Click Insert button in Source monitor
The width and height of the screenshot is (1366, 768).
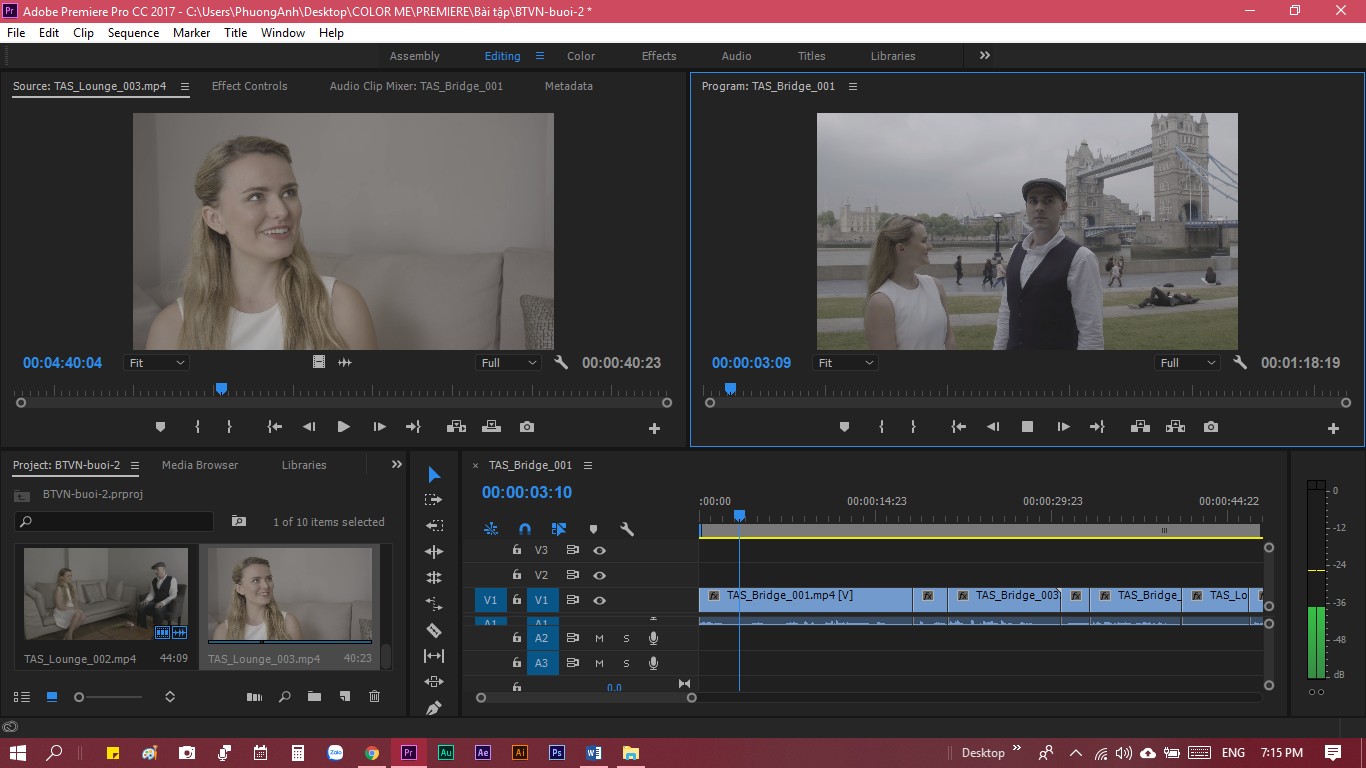coord(456,427)
